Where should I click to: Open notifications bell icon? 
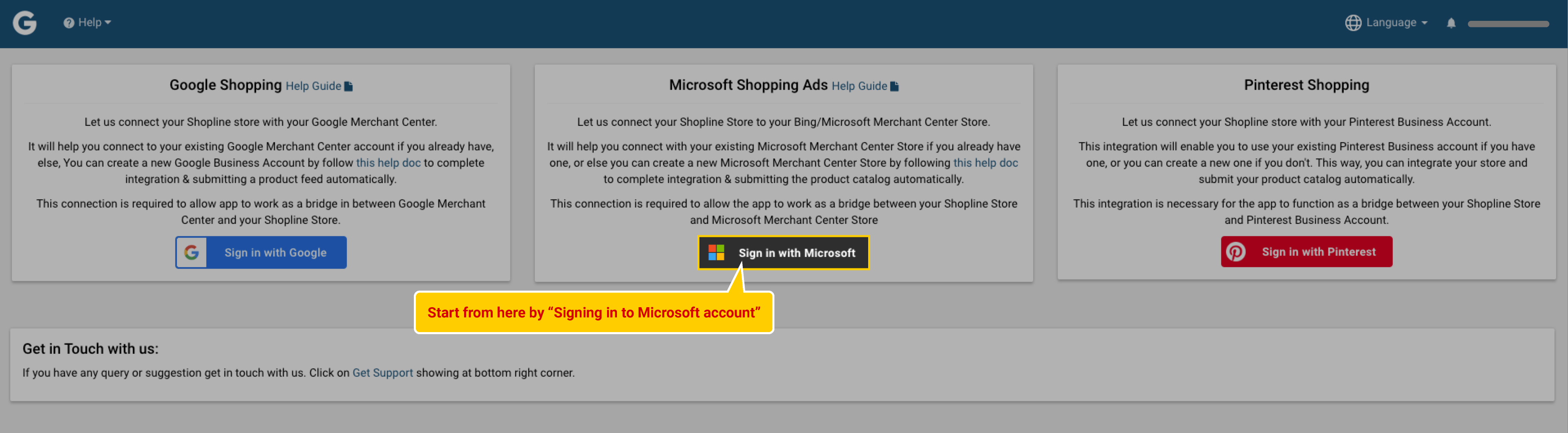click(1451, 23)
